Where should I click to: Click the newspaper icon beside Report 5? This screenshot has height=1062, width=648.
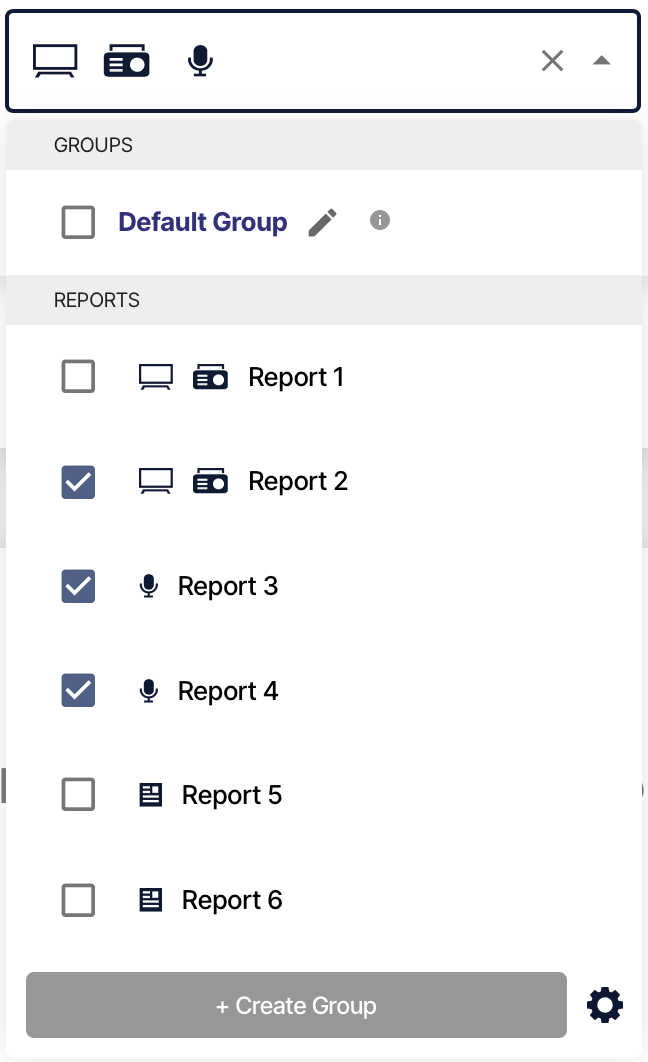pyautogui.click(x=151, y=794)
